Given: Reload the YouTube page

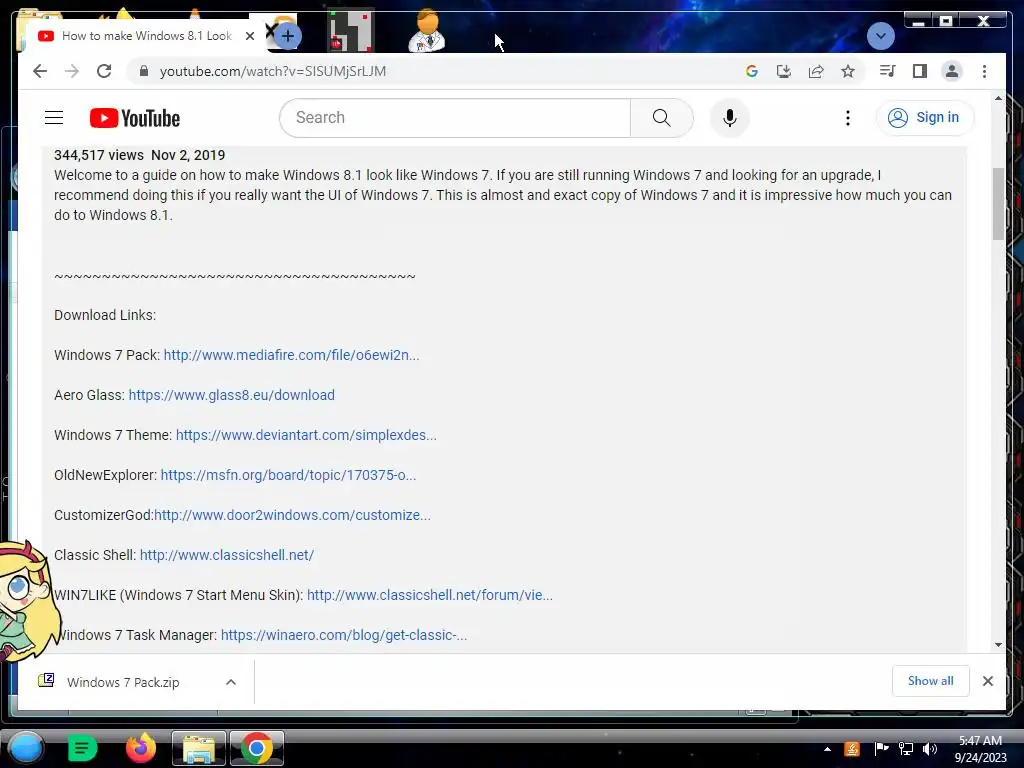Looking at the screenshot, I should click(104, 71).
